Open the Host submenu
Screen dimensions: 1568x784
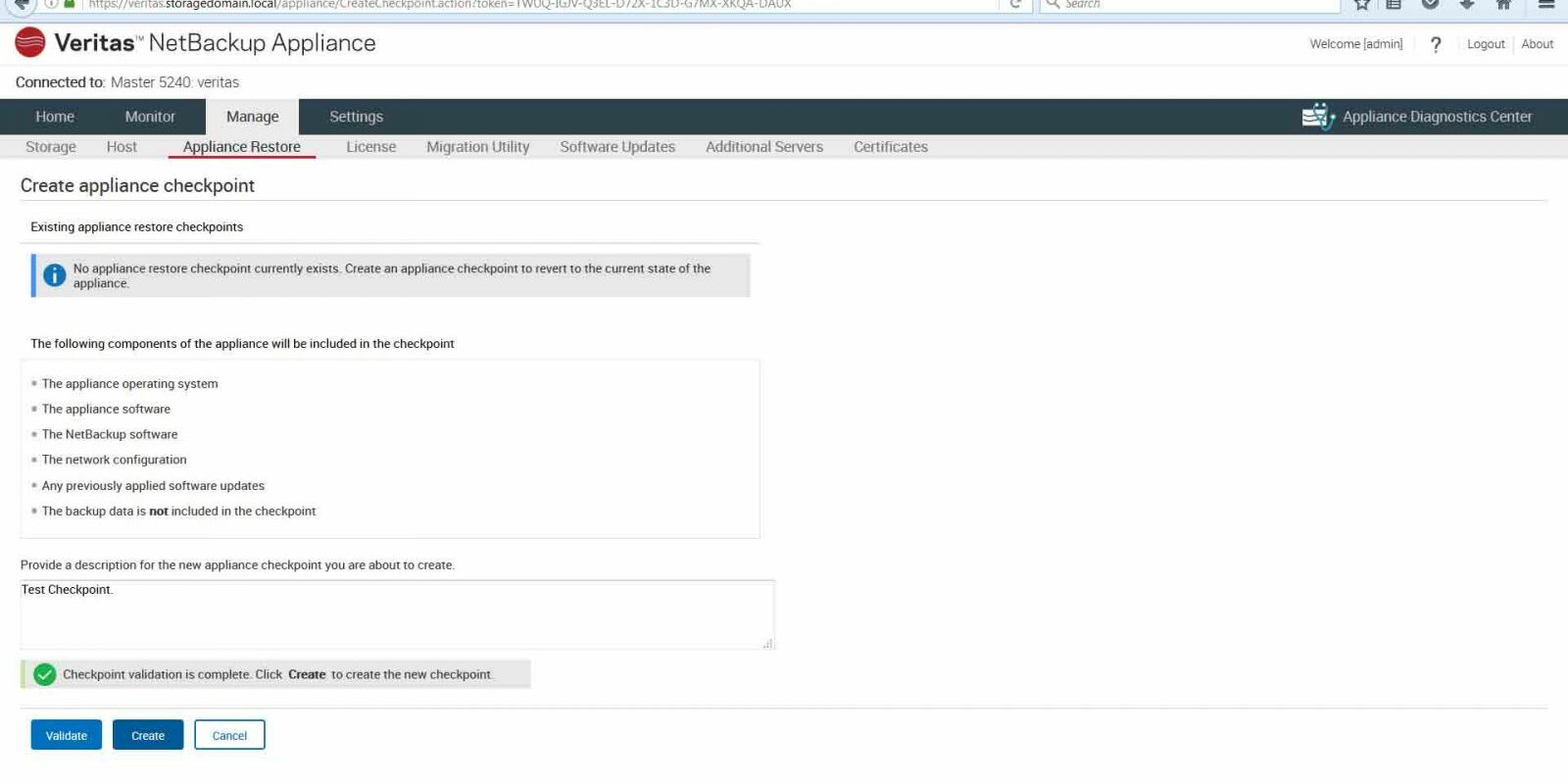[x=122, y=147]
